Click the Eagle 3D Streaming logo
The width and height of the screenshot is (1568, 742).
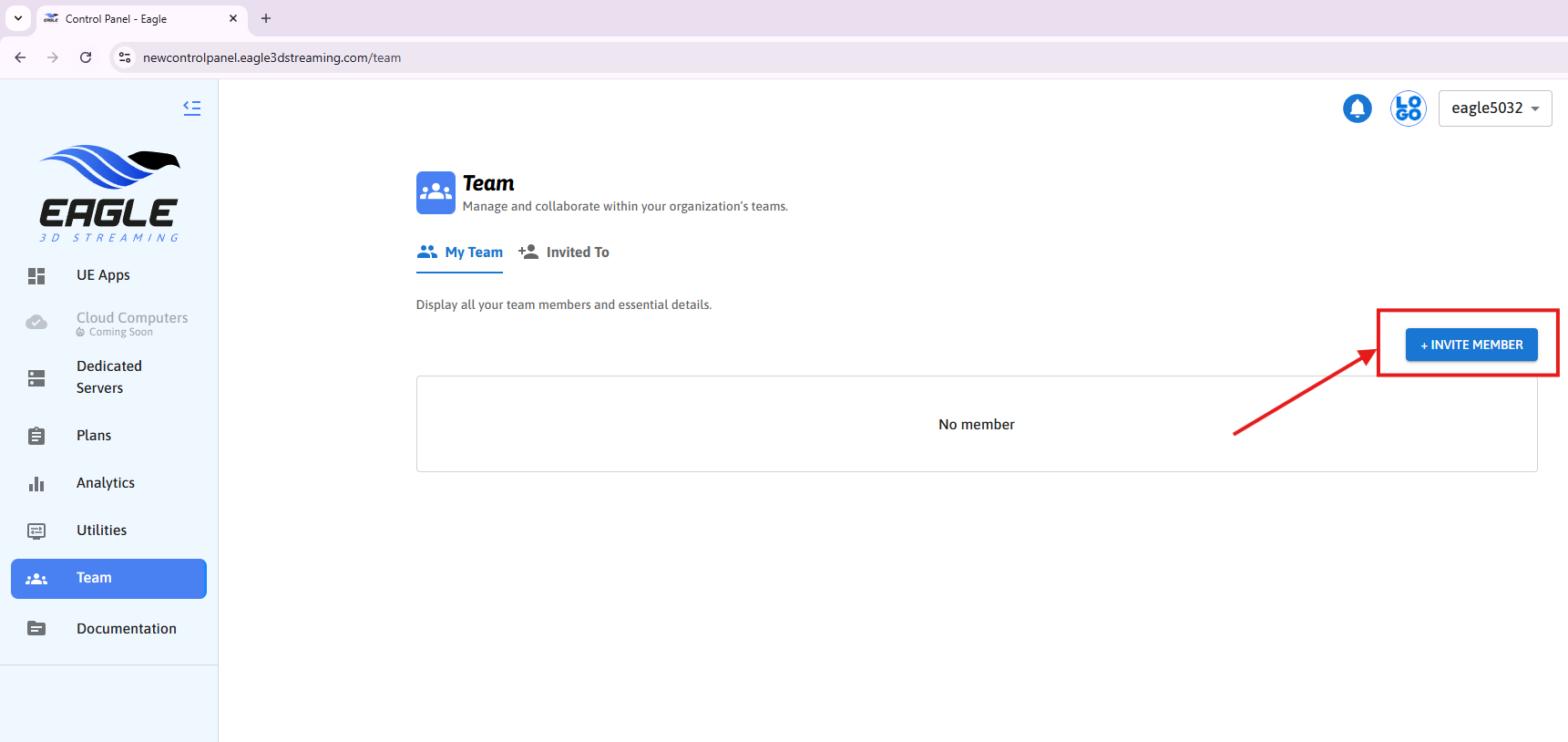(109, 193)
